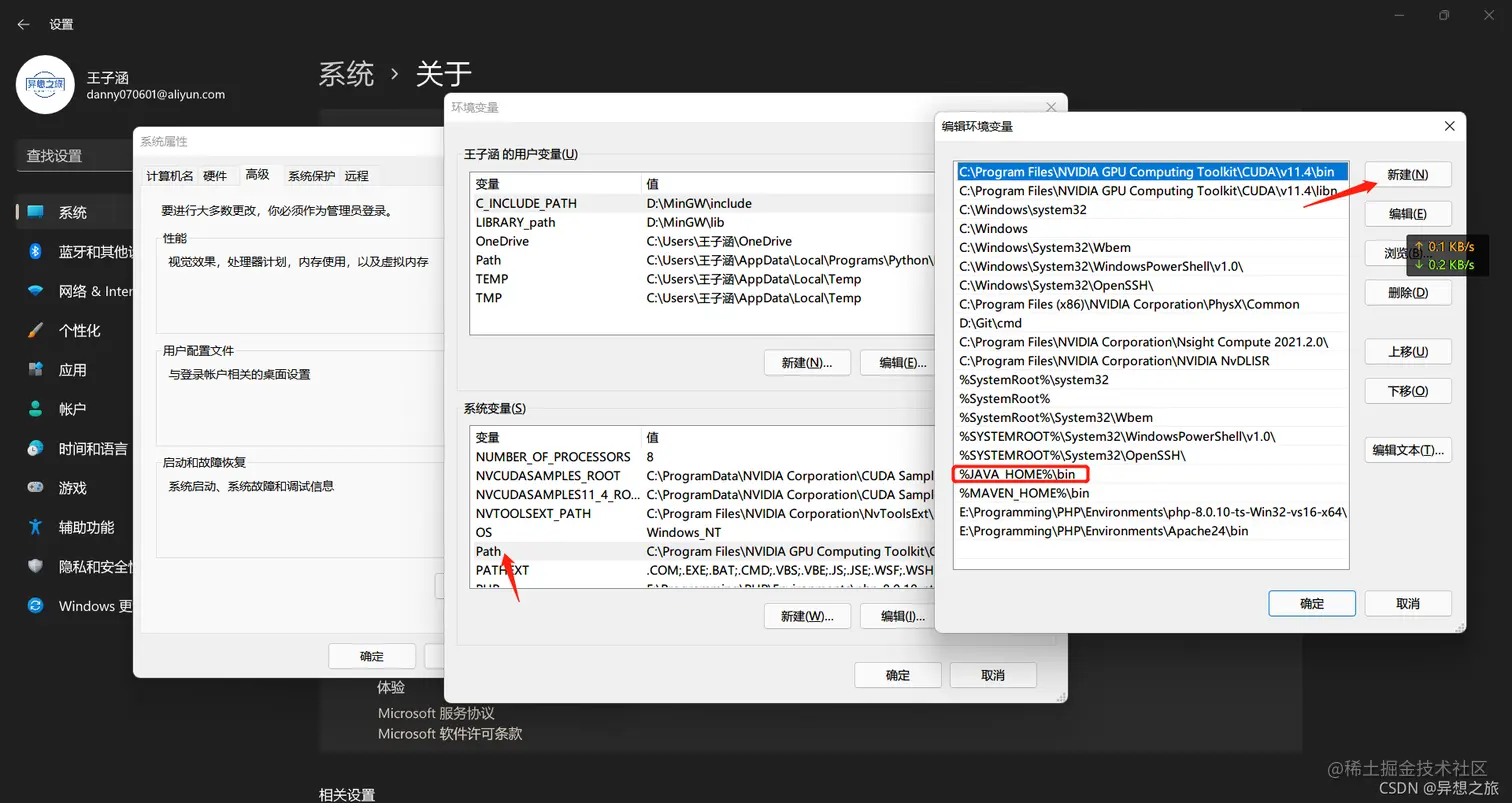Click 下移(O) to move entry down
This screenshot has height=803, width=1512.
pos(1408,390)
